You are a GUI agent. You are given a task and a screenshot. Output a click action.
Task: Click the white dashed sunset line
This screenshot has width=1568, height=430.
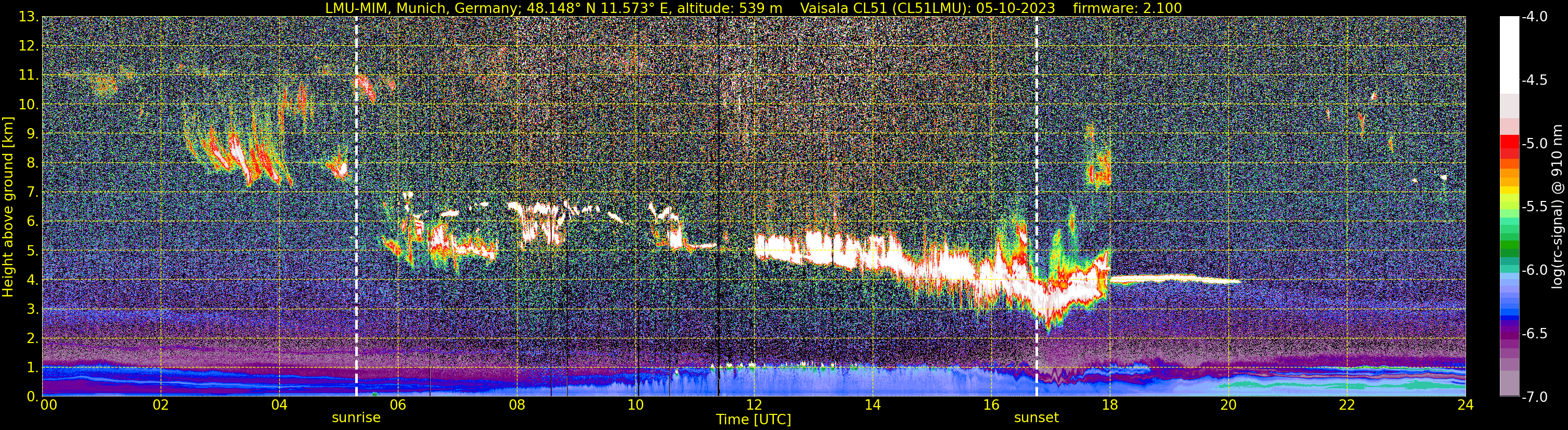(1036, 206)
